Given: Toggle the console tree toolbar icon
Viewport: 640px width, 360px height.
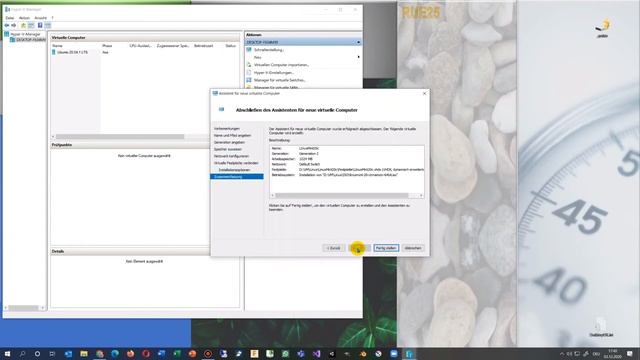Looking at the screenshot, I should [x=31, y=25].
